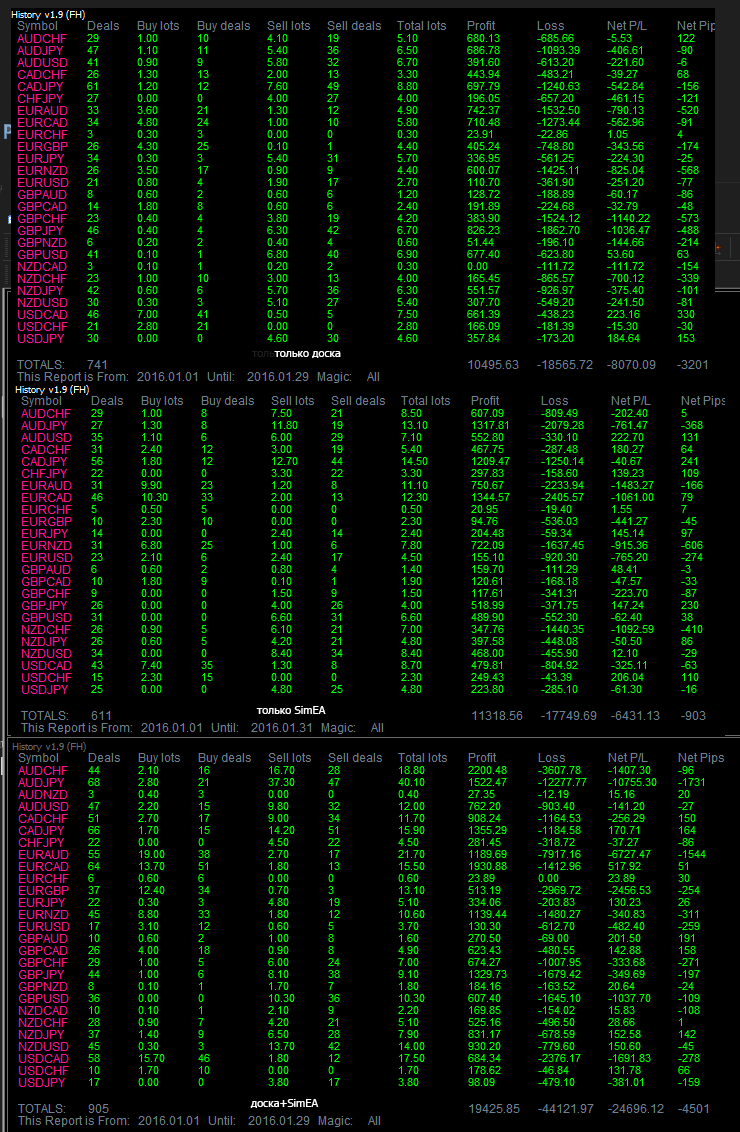740x1132 pixels.
Task: Click the total deals count 905
Action: 98,1108
